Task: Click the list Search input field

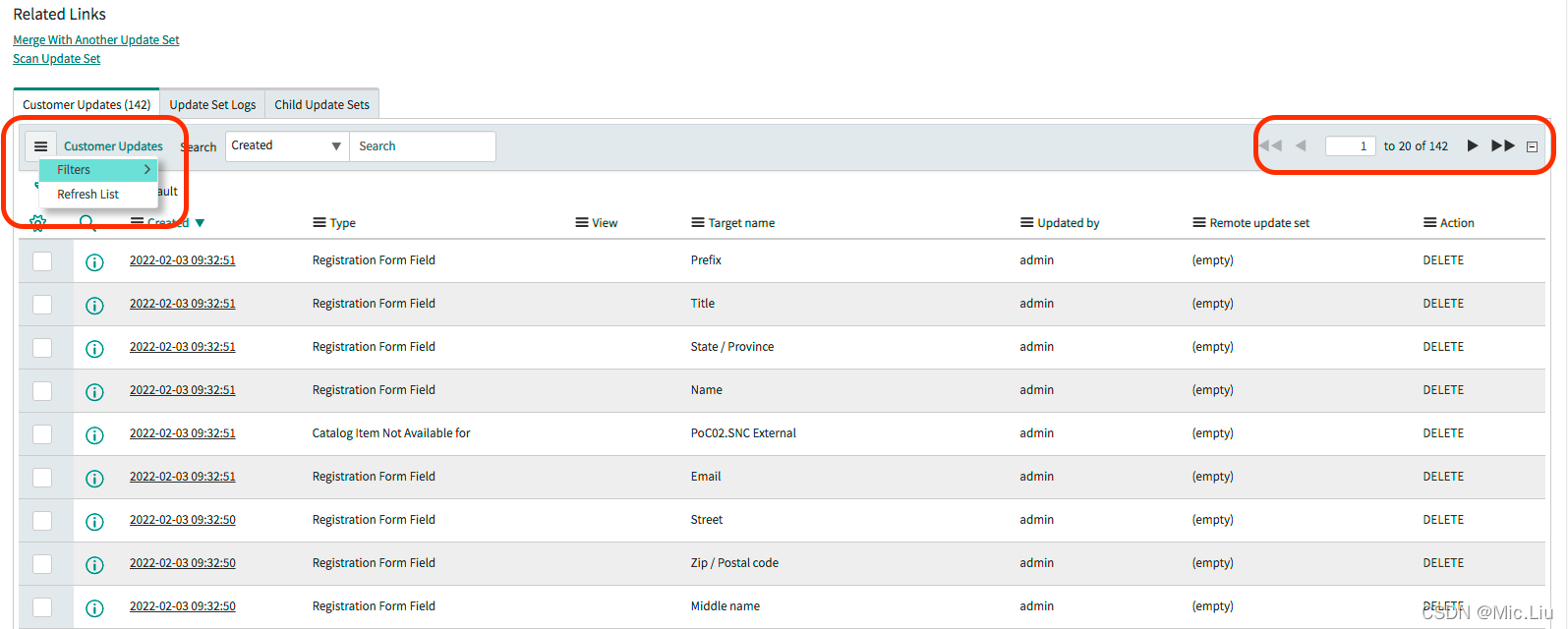Action: click(x=423, y=146)
